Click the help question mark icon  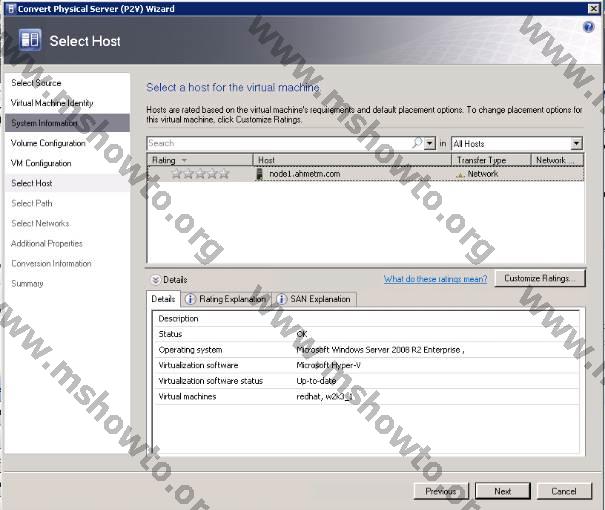(x=588, y=27)
